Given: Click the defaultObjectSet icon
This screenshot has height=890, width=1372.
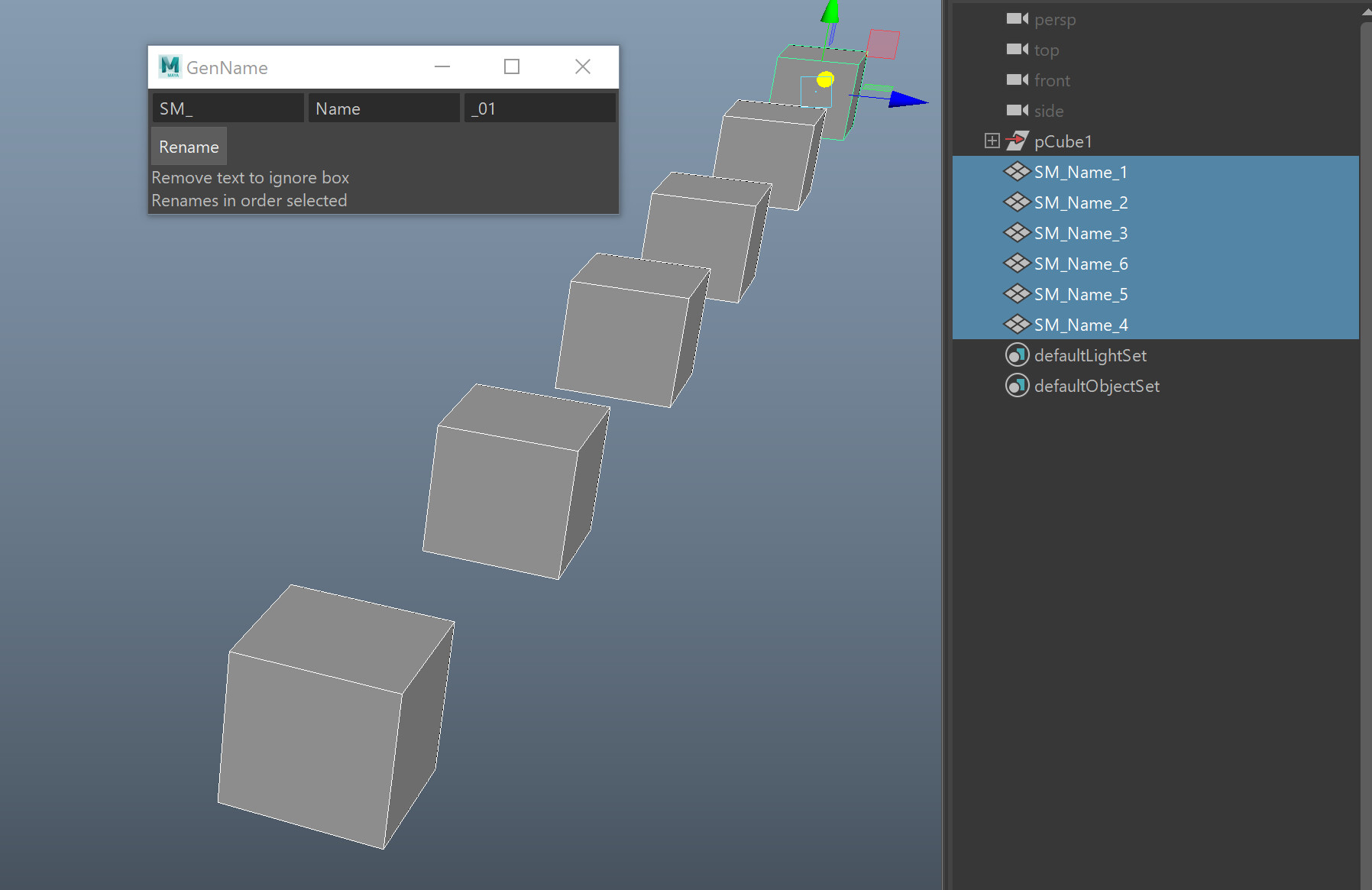Looking at the screenshot, I should point(1017,385).
